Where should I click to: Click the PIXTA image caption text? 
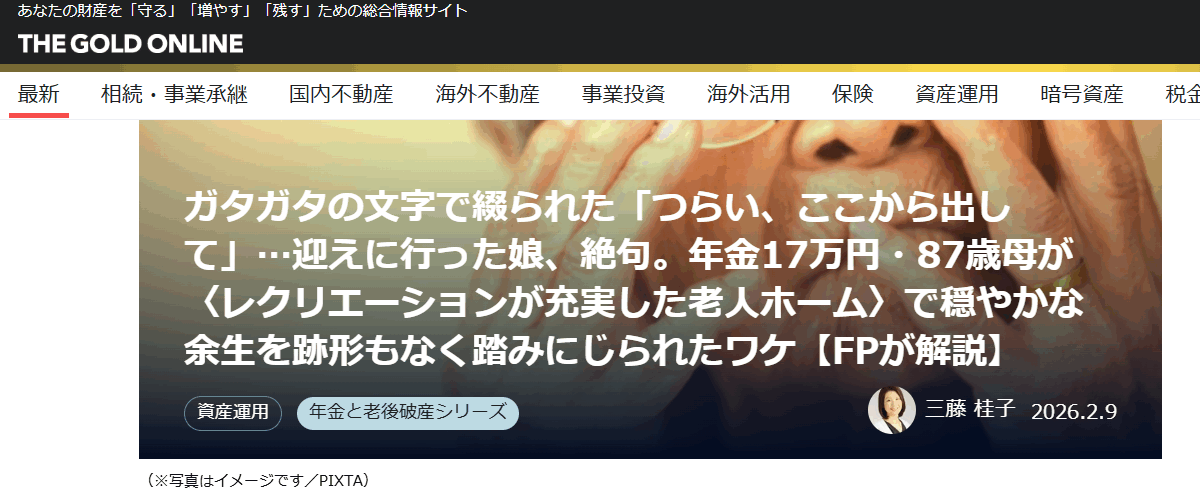(x=257, y=480)
